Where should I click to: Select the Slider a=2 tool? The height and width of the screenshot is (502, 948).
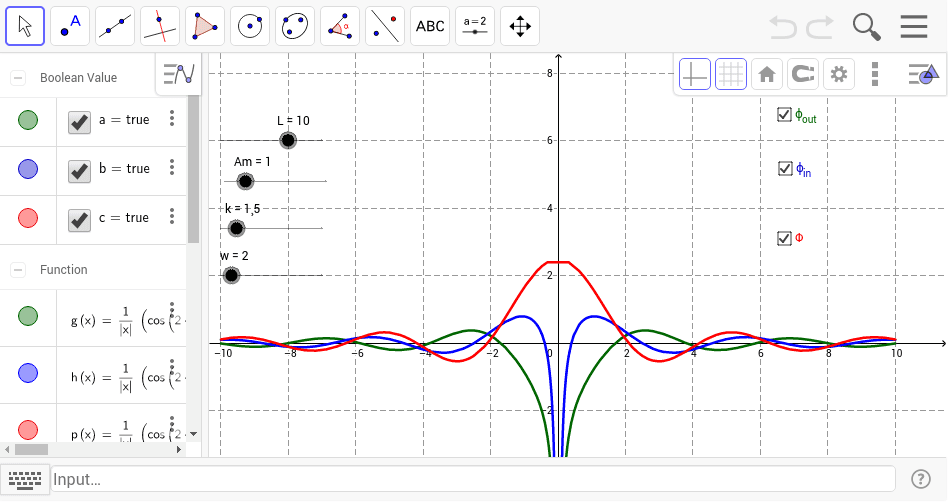[475, 27]
